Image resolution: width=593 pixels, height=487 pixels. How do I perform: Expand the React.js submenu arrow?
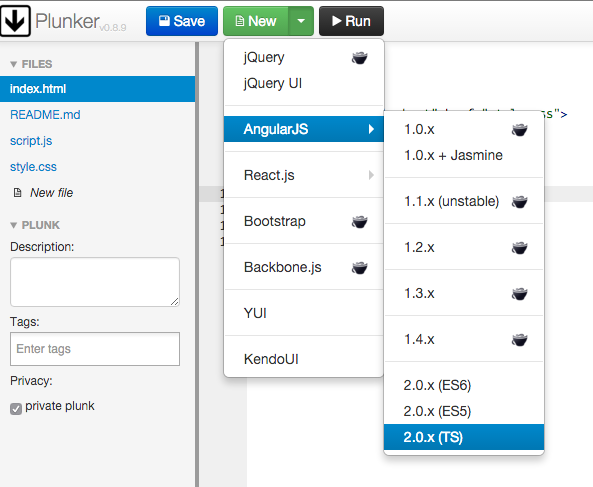coord(371,175)
